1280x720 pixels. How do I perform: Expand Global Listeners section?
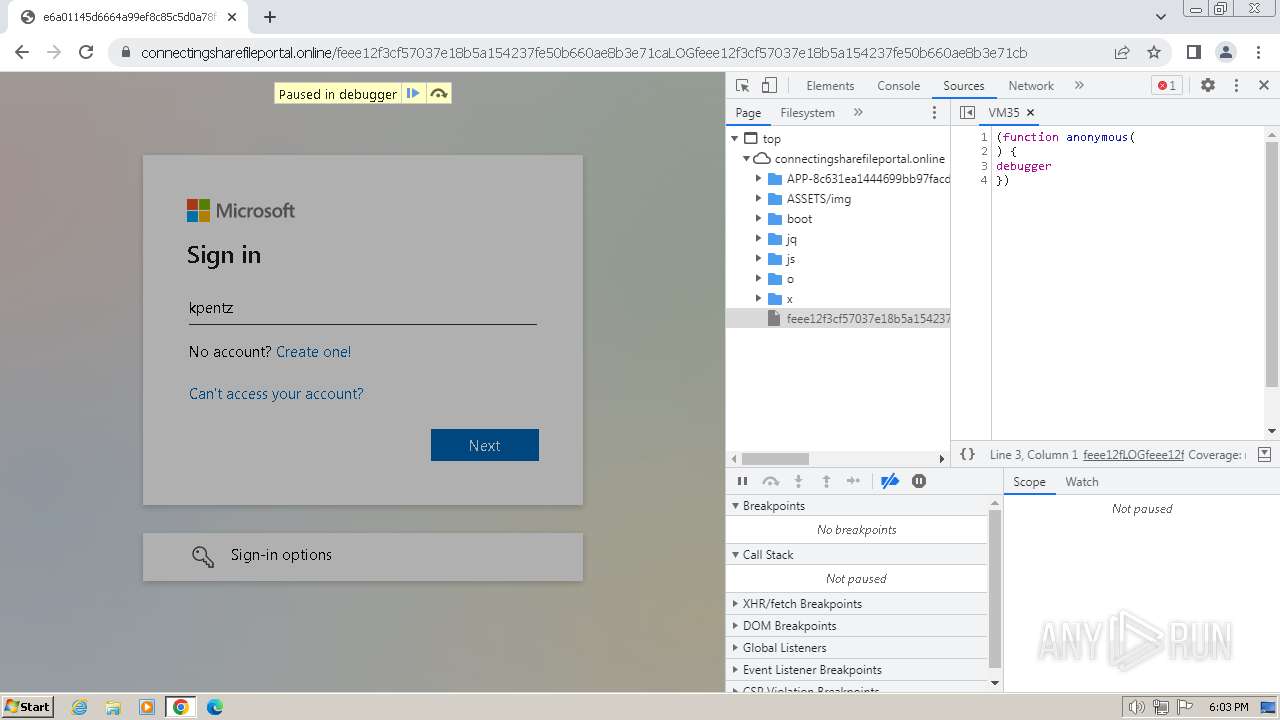857,648
